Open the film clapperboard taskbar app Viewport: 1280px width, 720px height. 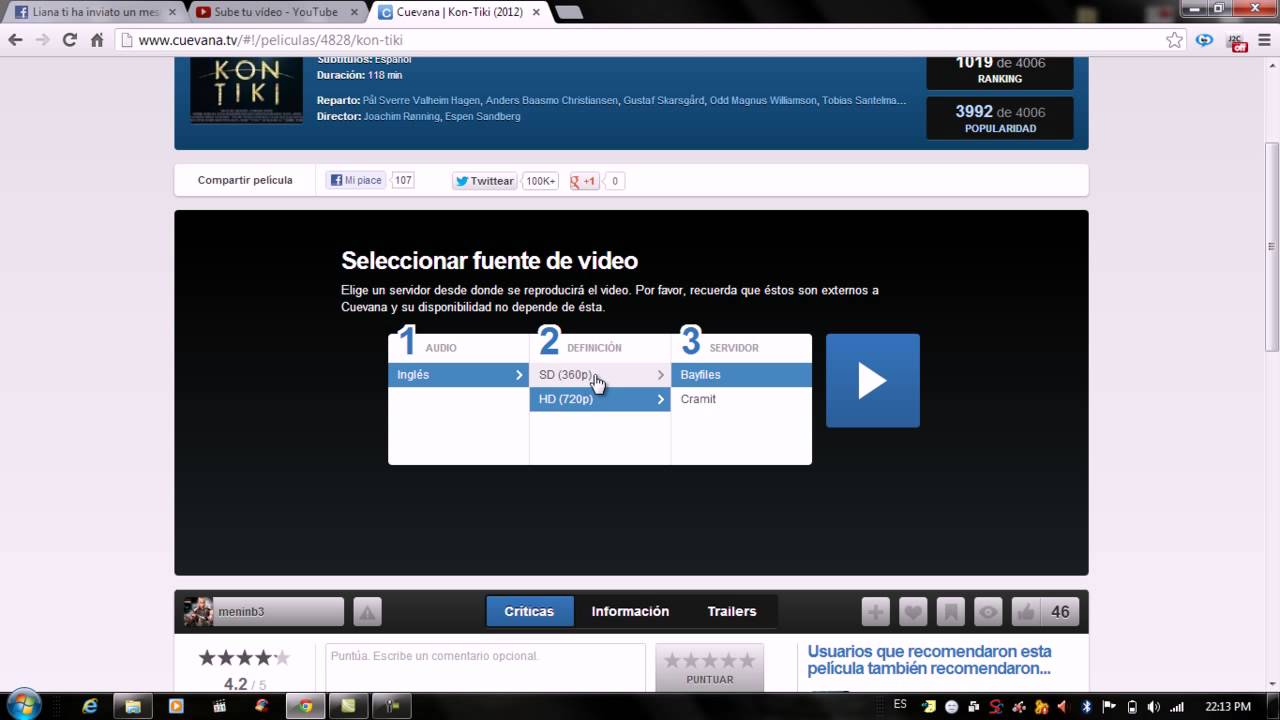[x=219, y=706]
